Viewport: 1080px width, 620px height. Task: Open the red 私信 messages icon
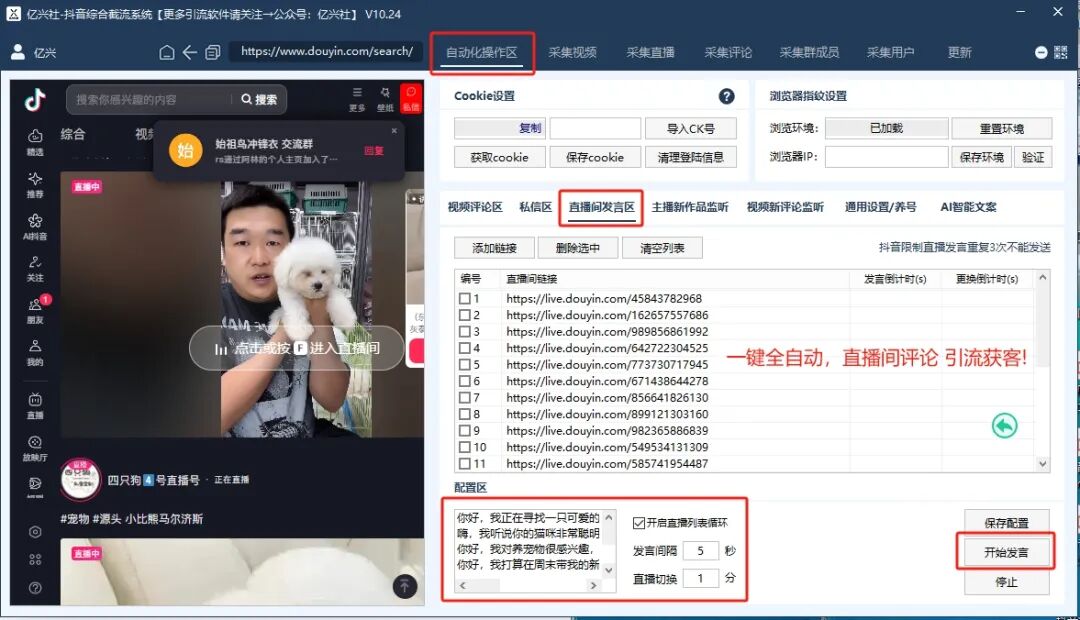(411, 99)
